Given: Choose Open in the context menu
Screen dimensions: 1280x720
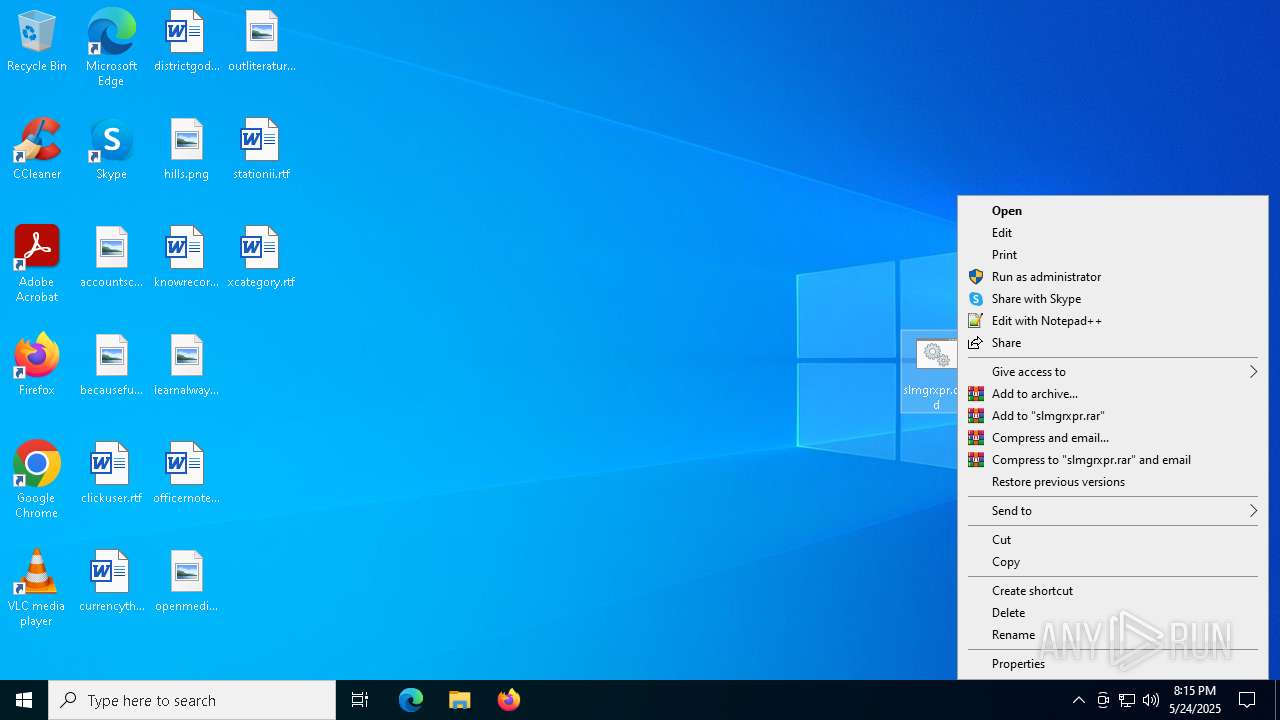Looking at the screenshot, I should (x=1113, y=211).
